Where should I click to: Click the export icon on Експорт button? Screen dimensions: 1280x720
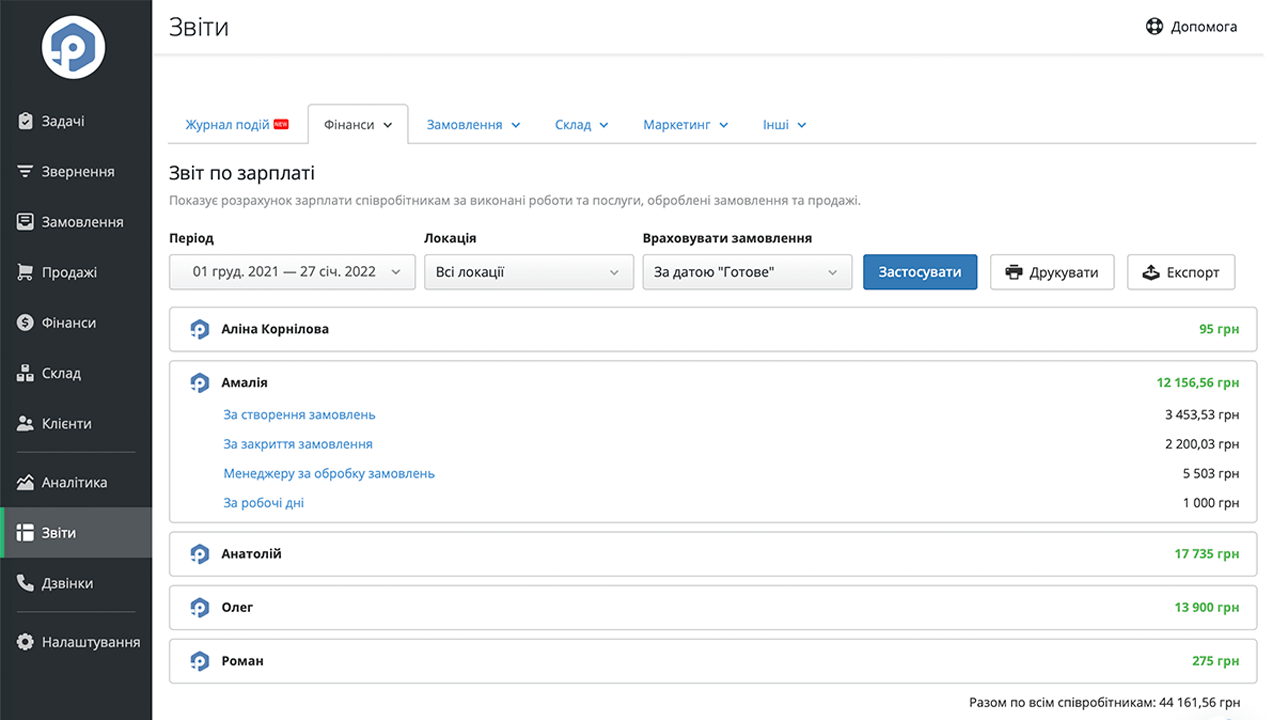(x=1151, y=272)
